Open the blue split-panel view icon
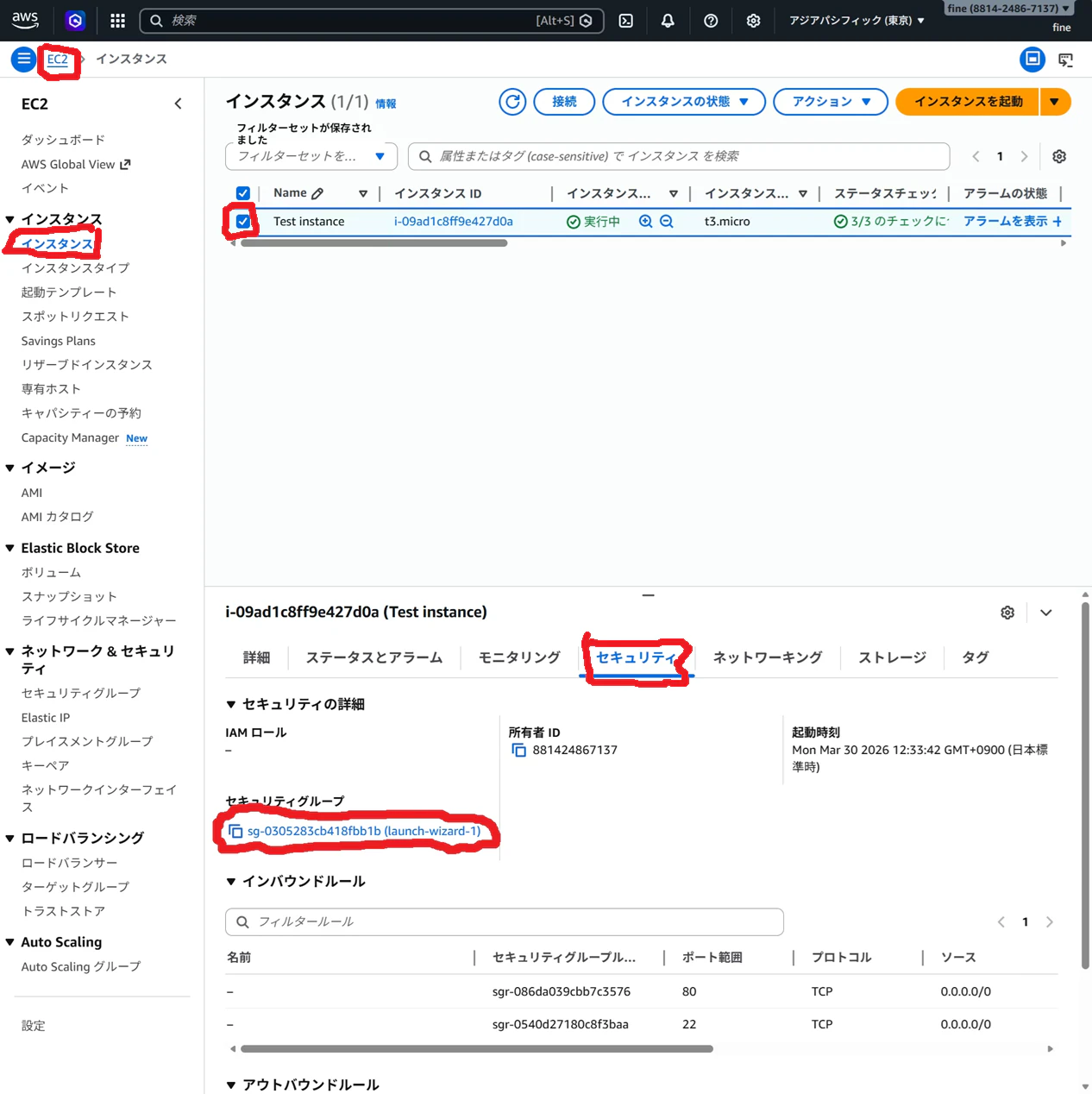The image size is (1092, 1094). point(1032,60)
